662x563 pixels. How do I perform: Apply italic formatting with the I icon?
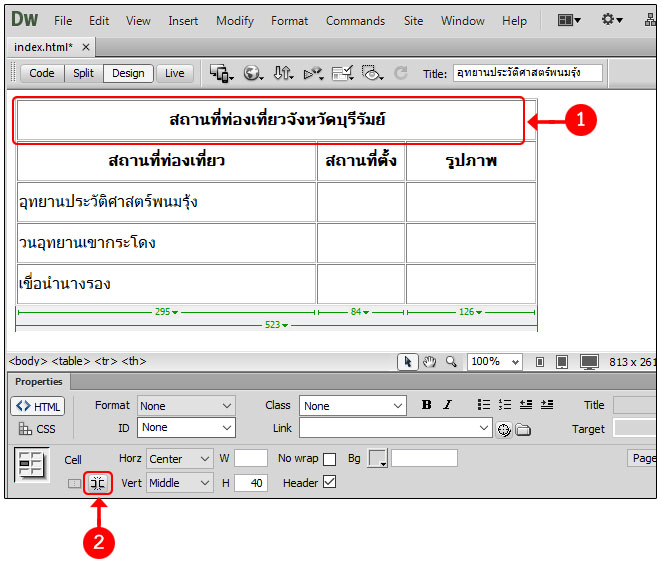[447, 405]
